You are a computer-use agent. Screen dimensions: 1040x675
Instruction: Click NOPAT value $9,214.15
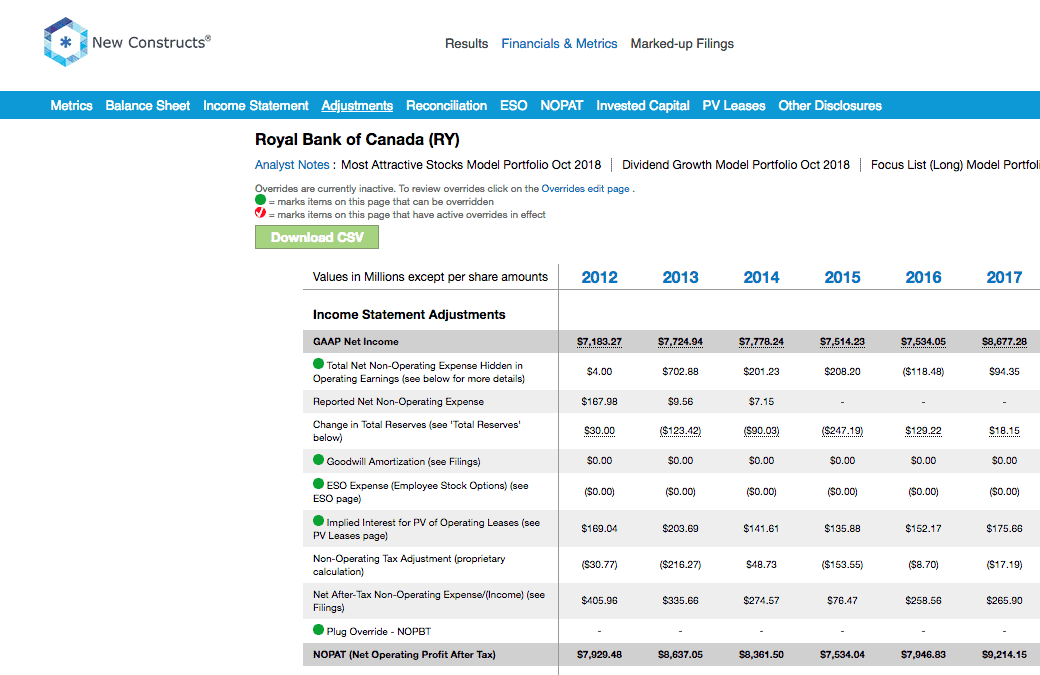1004,655
